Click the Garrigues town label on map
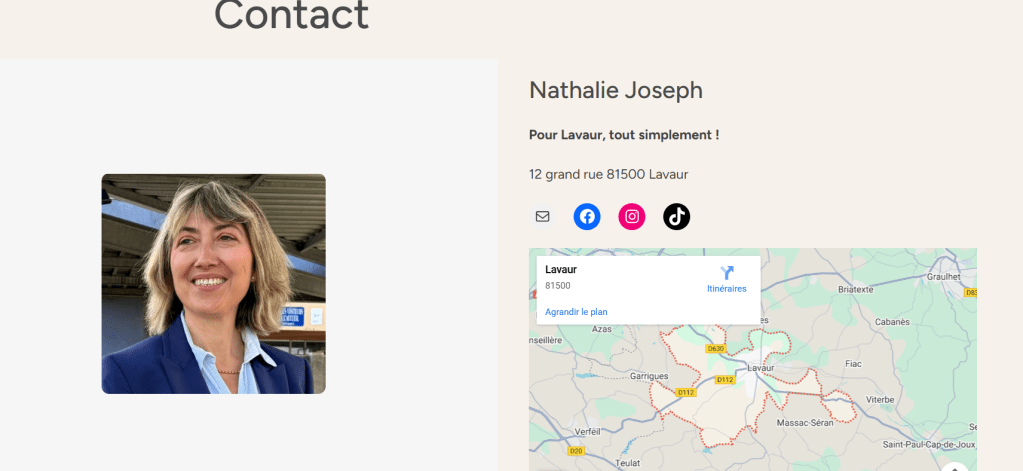 pos(649,376)
